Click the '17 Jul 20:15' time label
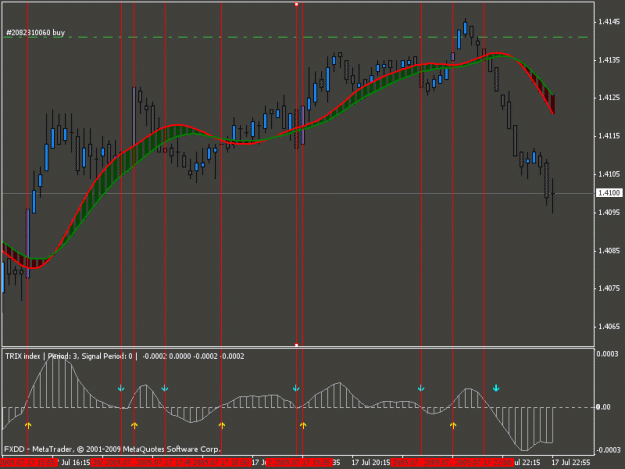Image resolution: width=625 pixels, height=469 pixels. (371, 462)
